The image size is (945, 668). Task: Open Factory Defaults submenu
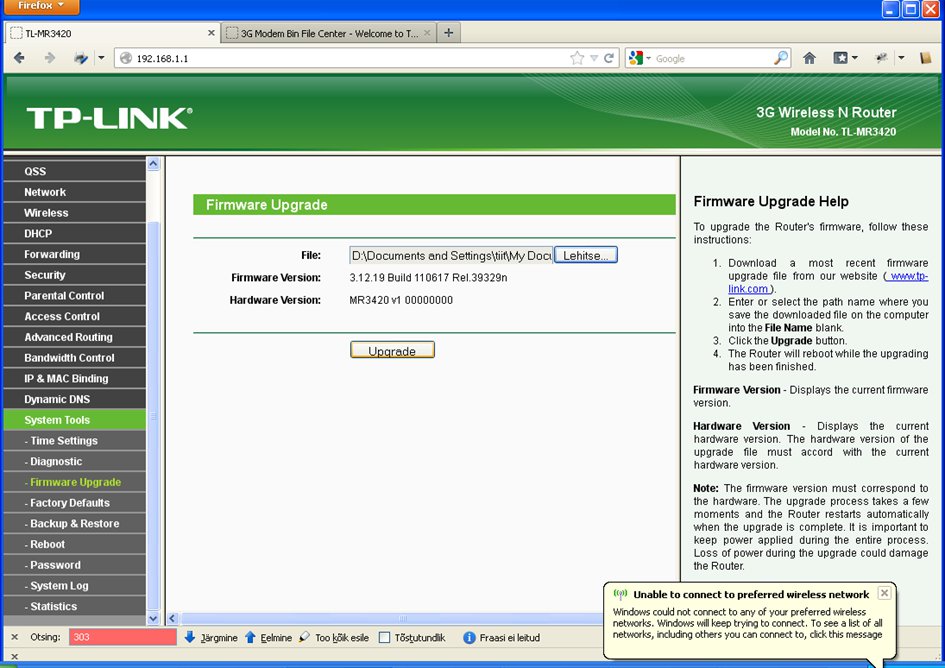[75, 503]
